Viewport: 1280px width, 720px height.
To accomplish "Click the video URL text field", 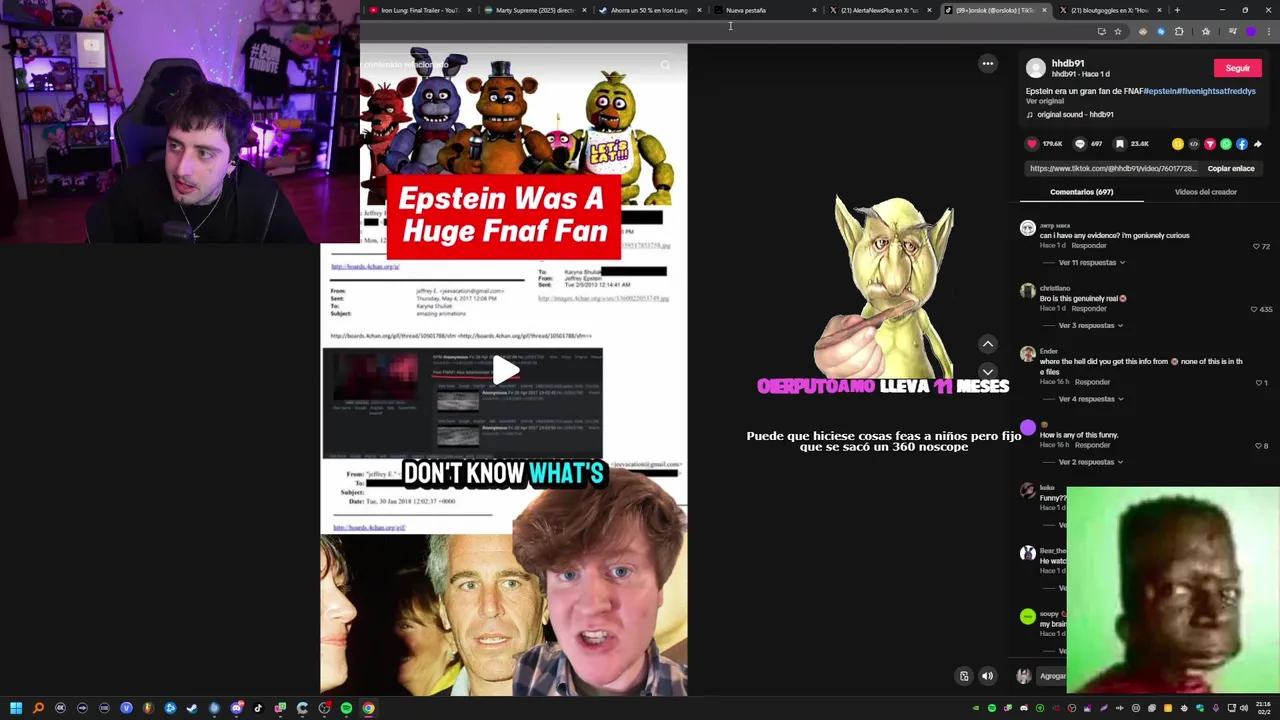I will tap(1113, 169).
